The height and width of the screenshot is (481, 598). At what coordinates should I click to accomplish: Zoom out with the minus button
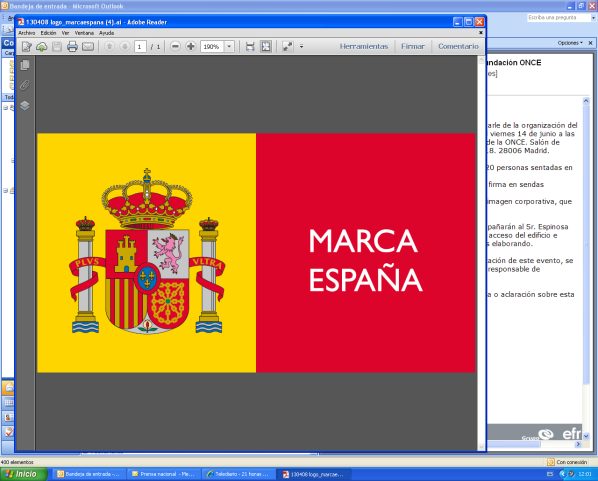click(x=175, y=47)
